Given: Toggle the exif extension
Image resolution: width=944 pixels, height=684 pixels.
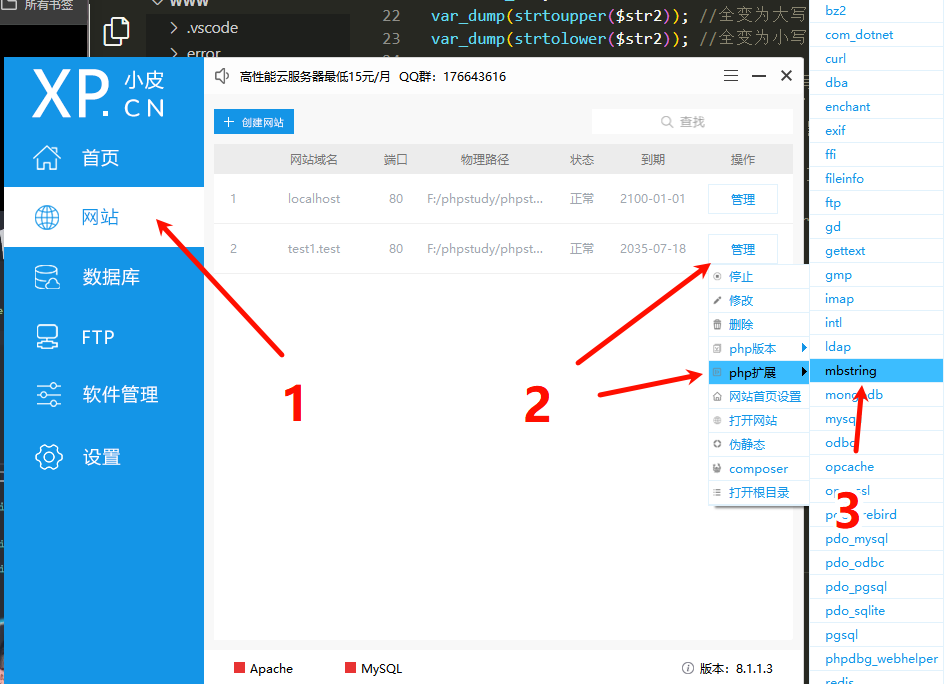Looking at the screenshot, I should pos(876,131).
